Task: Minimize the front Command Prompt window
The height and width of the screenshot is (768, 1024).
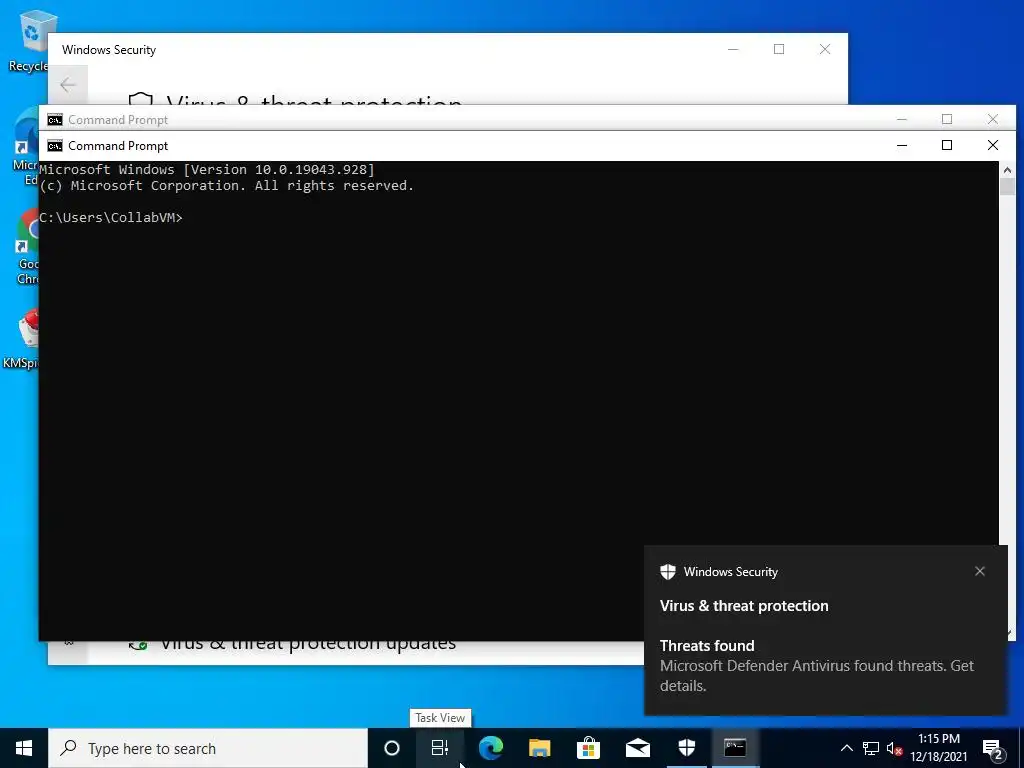Action: point(902,145)
